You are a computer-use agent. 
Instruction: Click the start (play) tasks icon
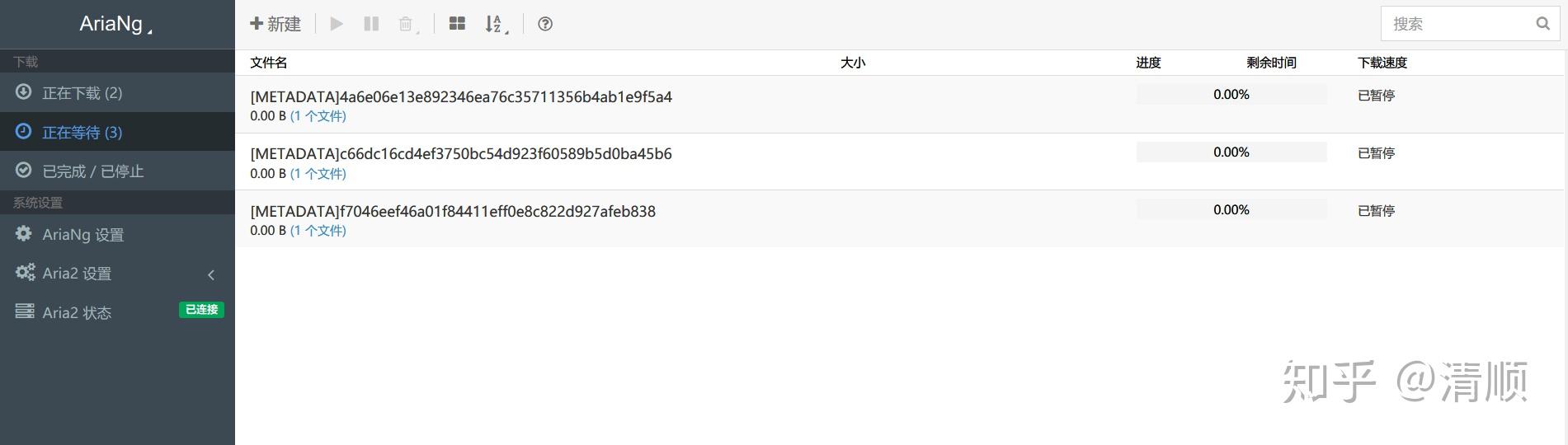(337, 24)
